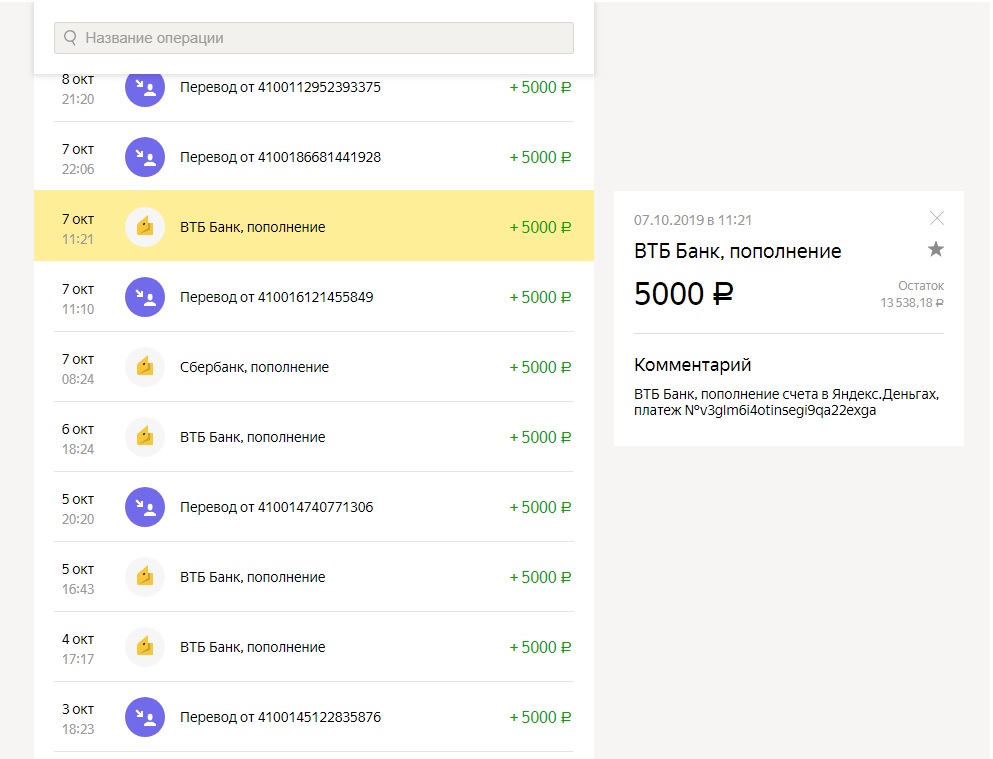Close the operation details panel
Viewport: 993px width, 759px height.
click(937, 218)
